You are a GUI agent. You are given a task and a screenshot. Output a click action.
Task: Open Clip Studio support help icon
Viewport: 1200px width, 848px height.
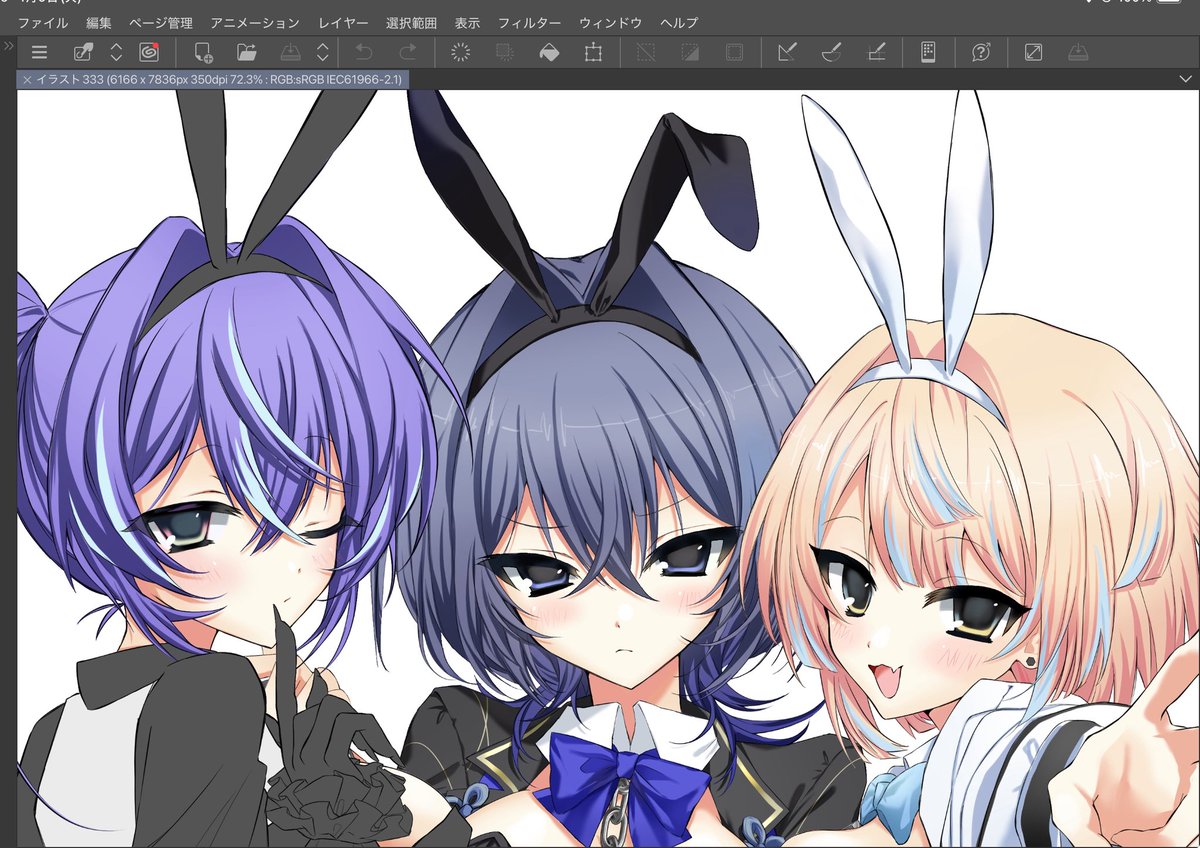981,53
